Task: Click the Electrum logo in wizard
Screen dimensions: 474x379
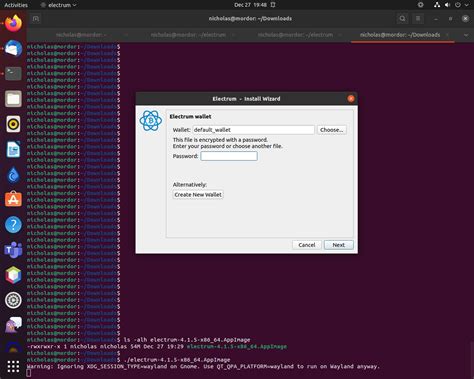Action: pyautogui.click(x=151, y=120)
